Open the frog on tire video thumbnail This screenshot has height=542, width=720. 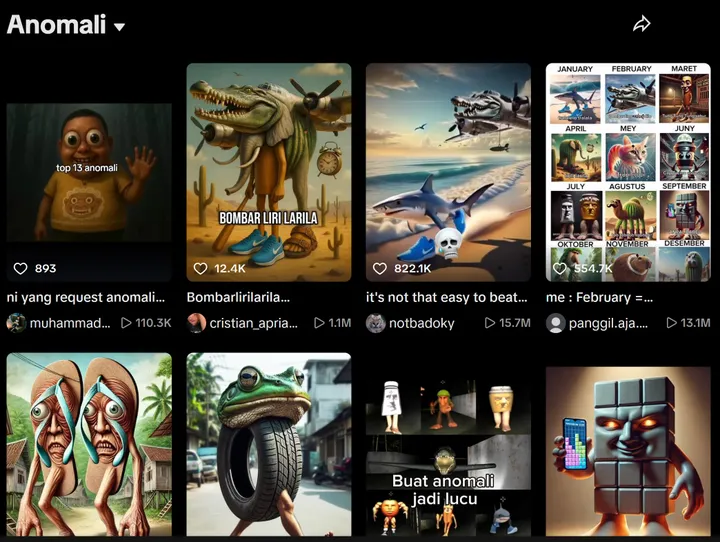pos(269,444)
